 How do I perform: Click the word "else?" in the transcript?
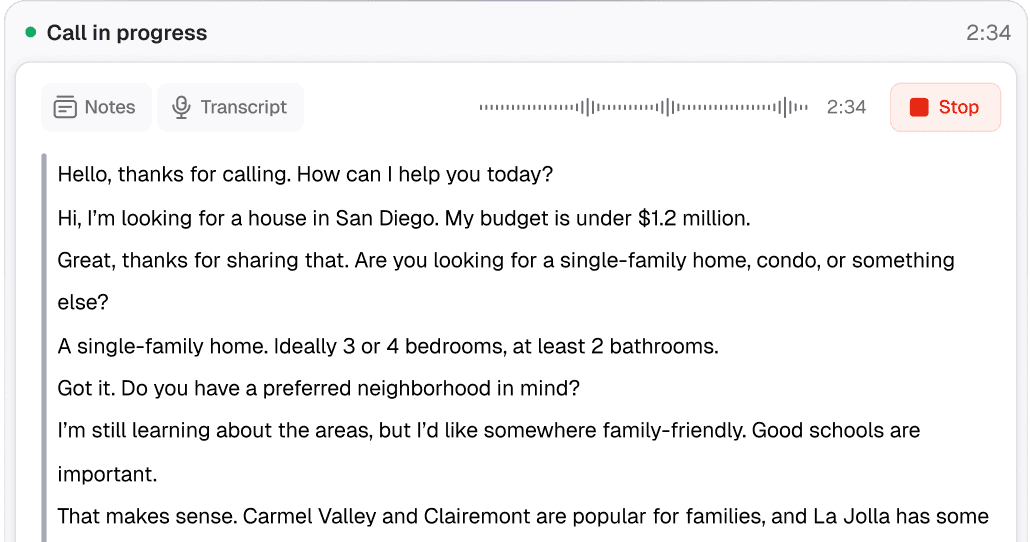click(x=80, y=302)
